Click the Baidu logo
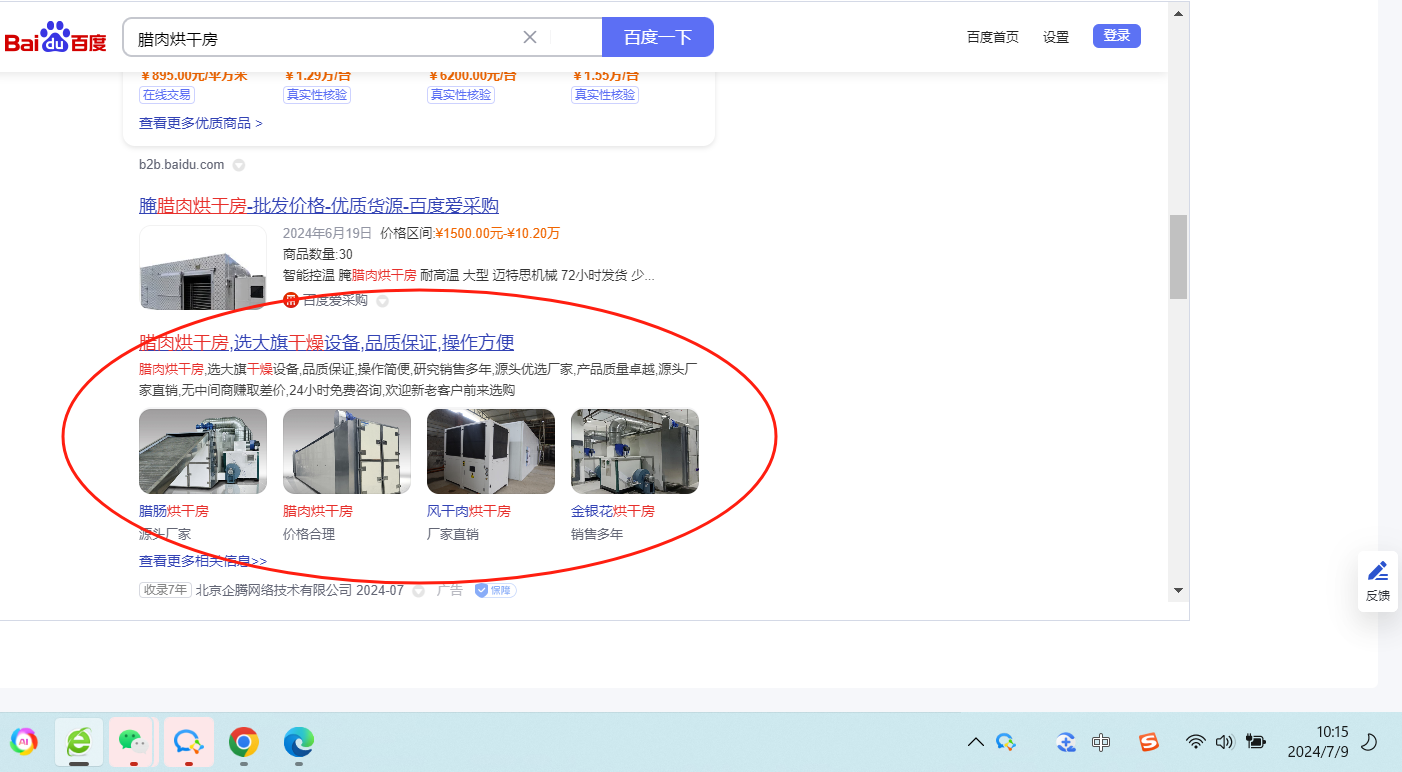This screenshot has width=1402, height=772. tap(56, 38)
